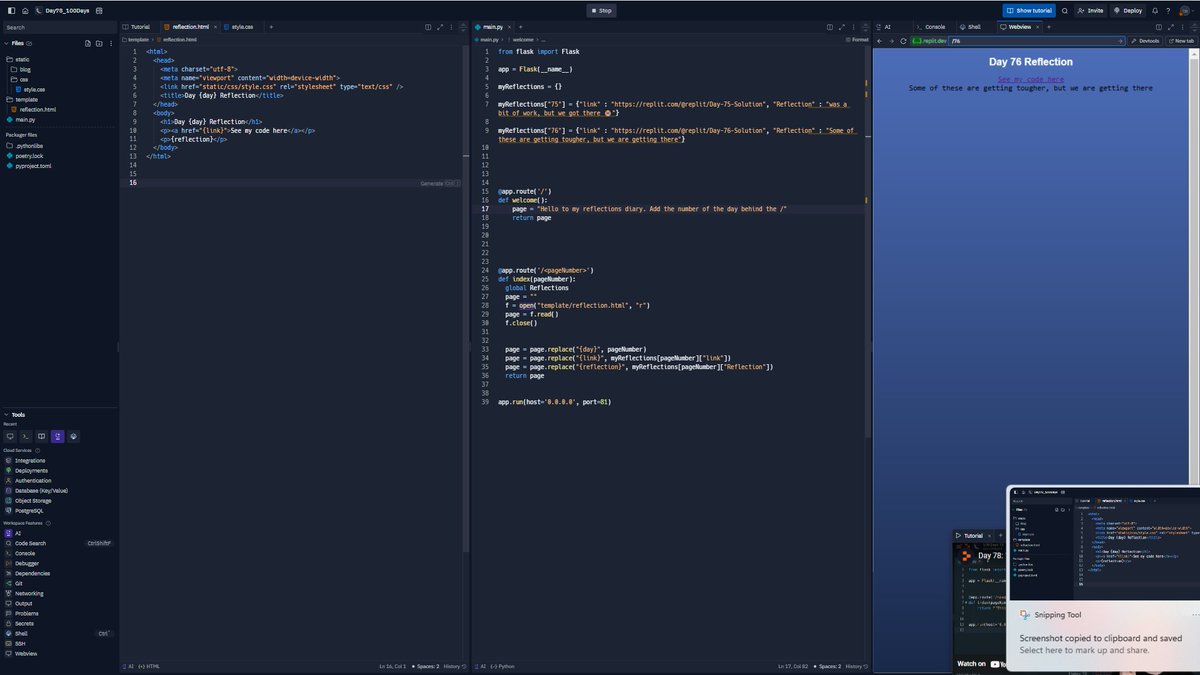The width and height of the screenshot is (1200, 675).
Task: Expand the .pythonlibs folder
Action: tap(25, 145)
